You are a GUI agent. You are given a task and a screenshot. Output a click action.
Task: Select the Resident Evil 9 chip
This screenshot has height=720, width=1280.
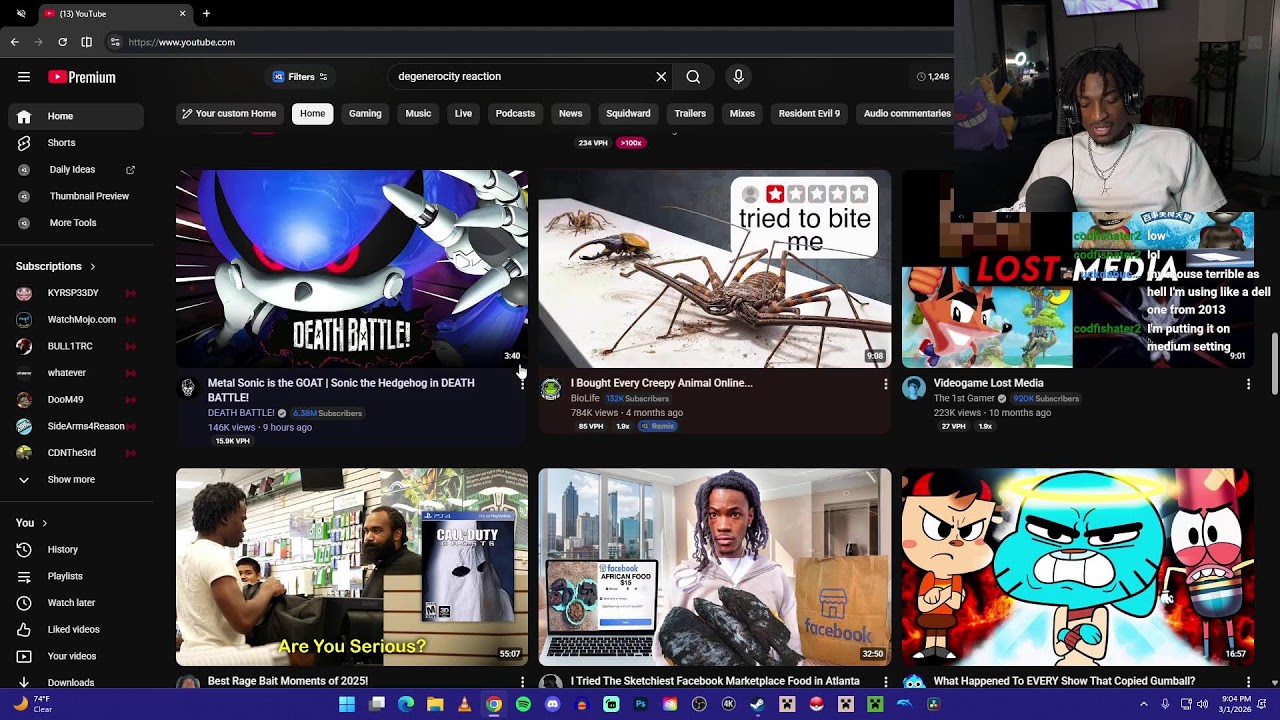[809, 114]
